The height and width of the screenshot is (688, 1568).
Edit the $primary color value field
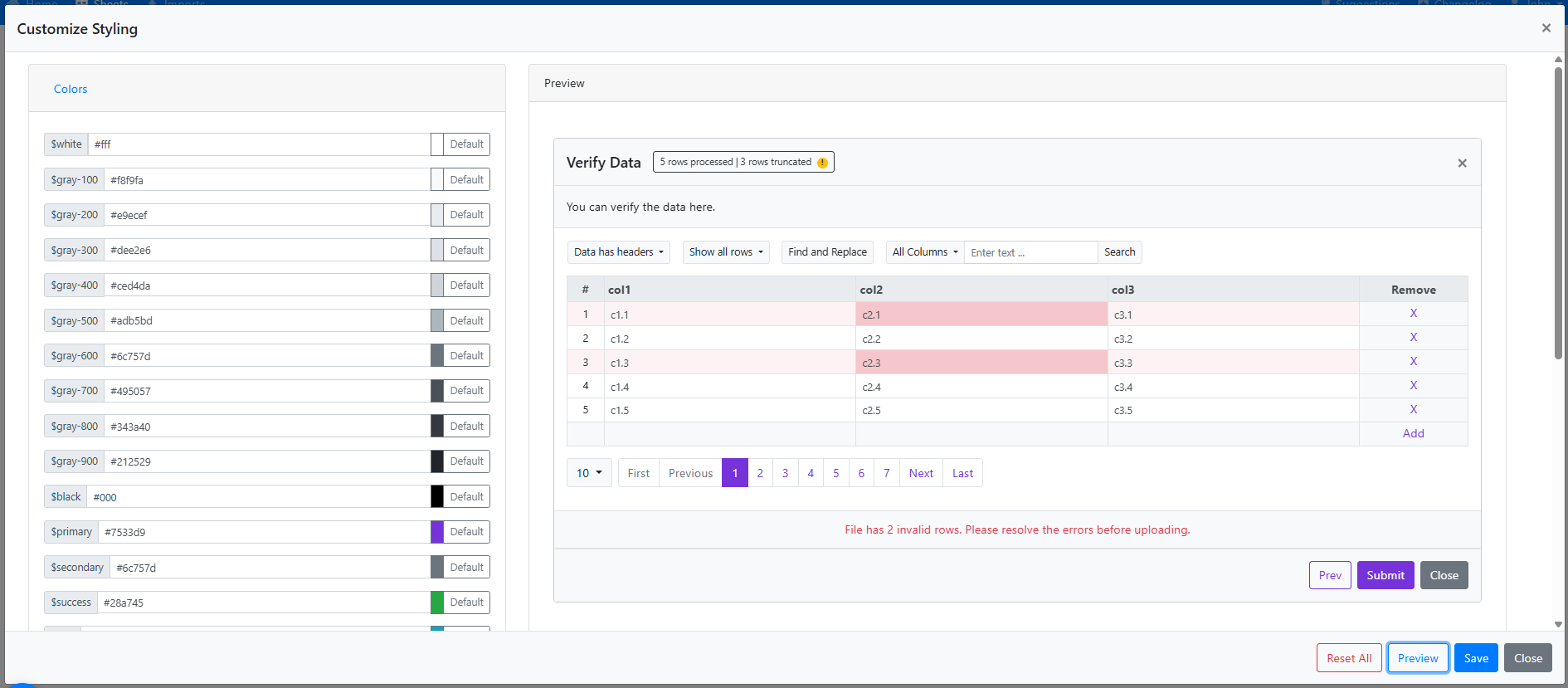point(264,532)
